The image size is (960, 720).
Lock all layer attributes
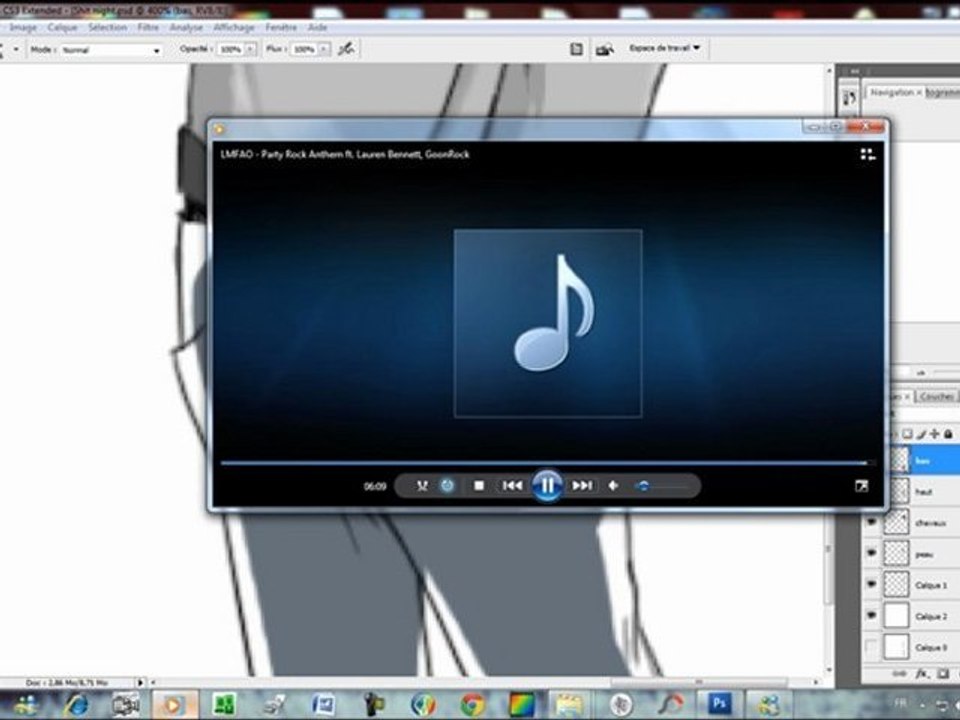coord(948,434)
